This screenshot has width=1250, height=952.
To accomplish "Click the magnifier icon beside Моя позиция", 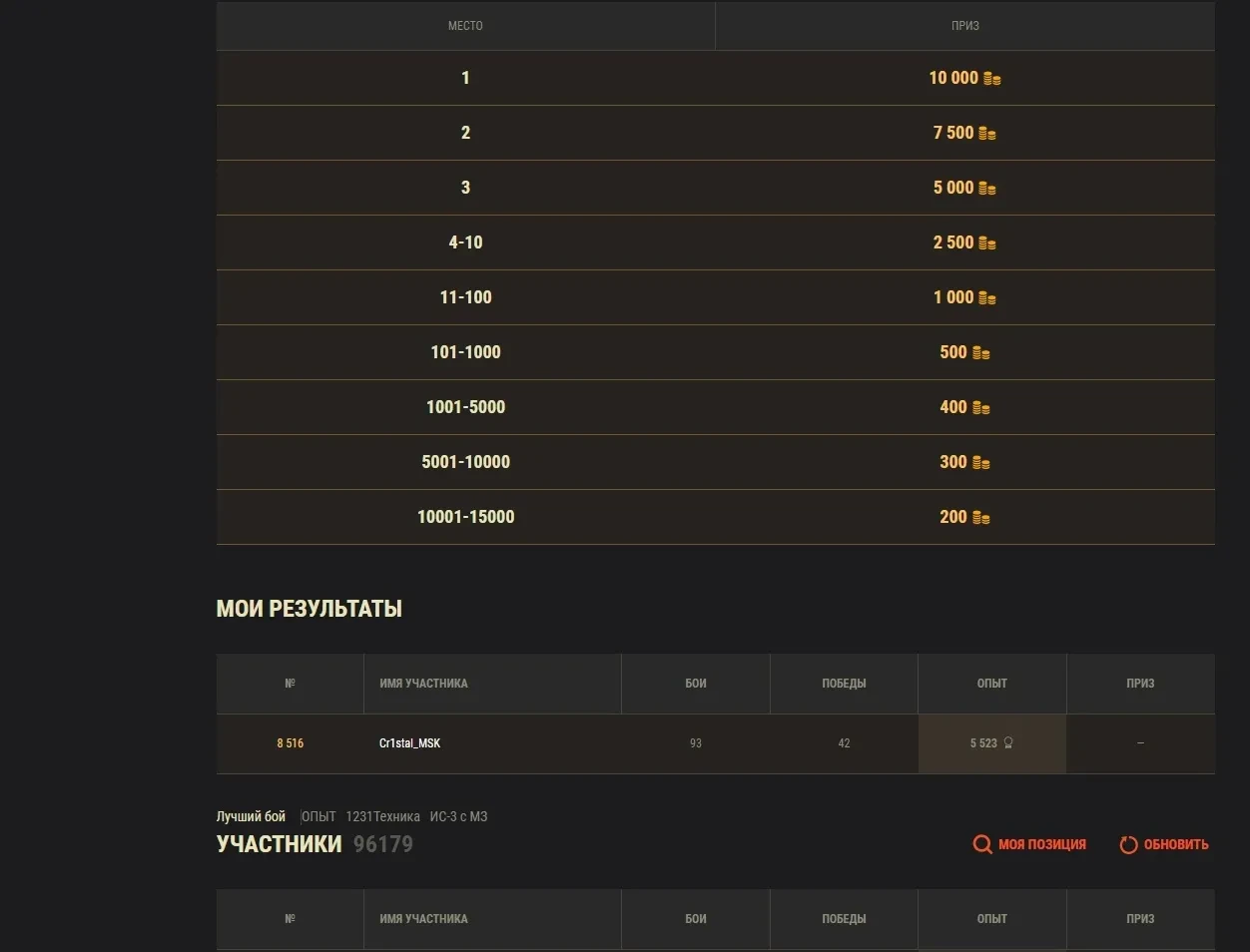I will click(x=982, y=844).
